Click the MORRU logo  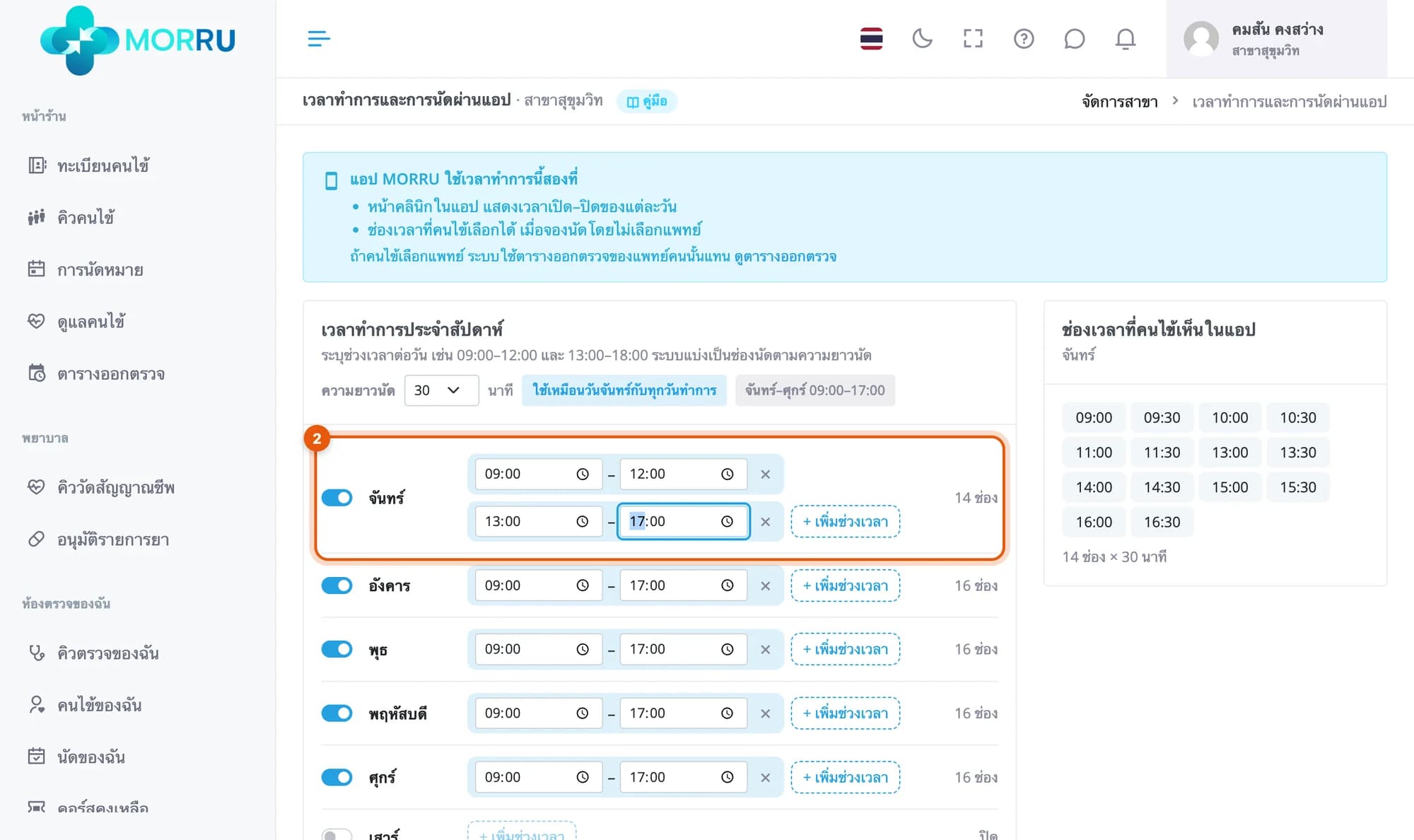click(138, 40)
